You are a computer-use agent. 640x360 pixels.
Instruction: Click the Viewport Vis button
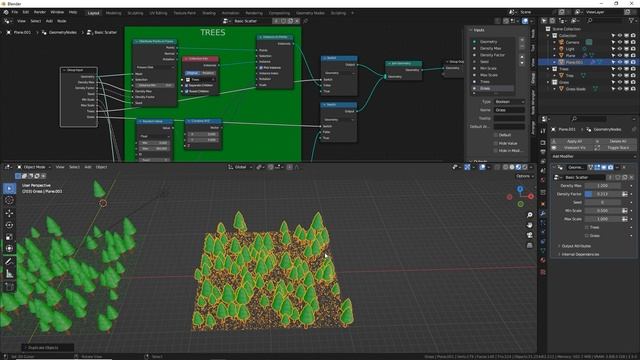[x=574, y=148]
